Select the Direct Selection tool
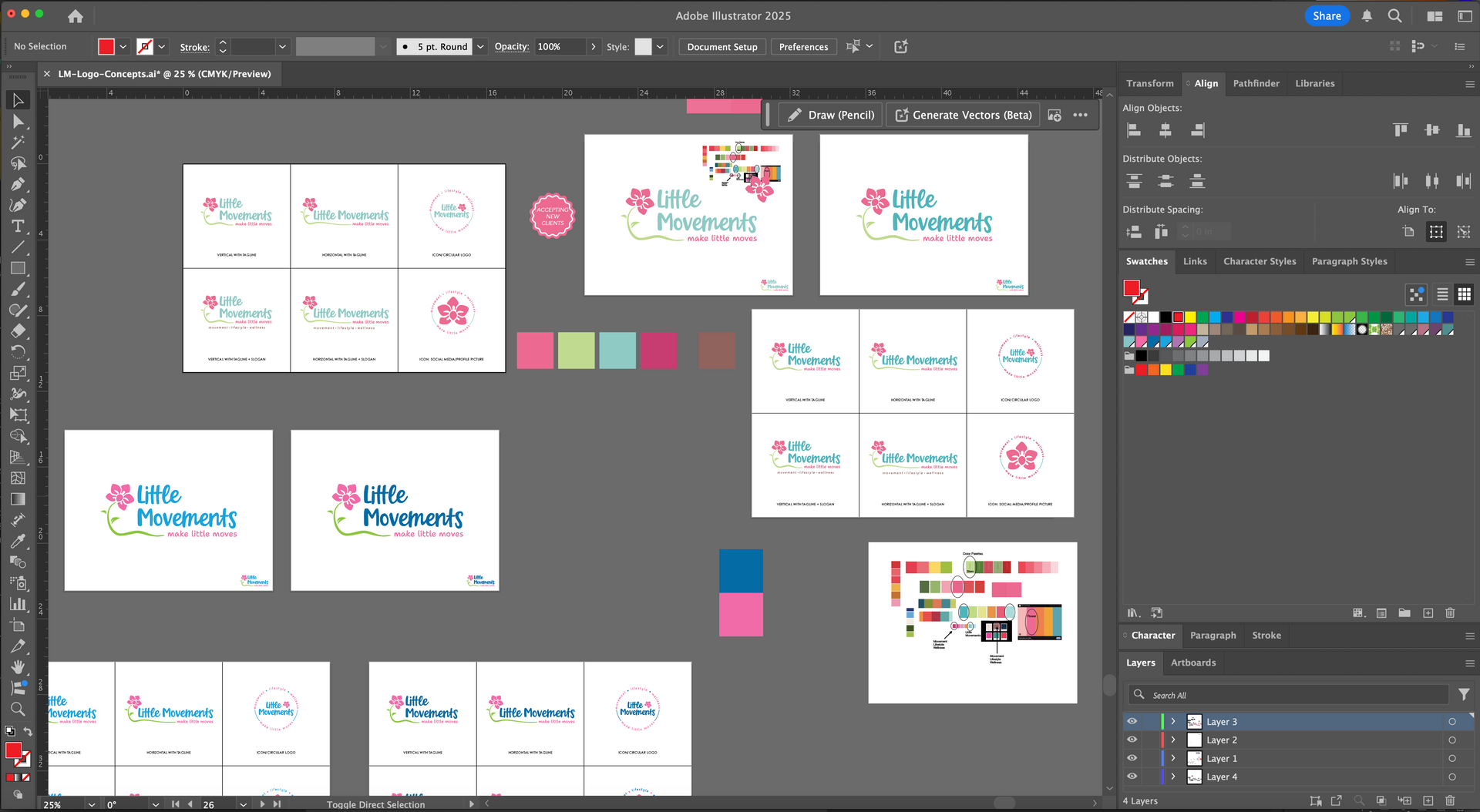Image resolution: width=1480 pixels, height=812 pixels. [x=18, y=122]
